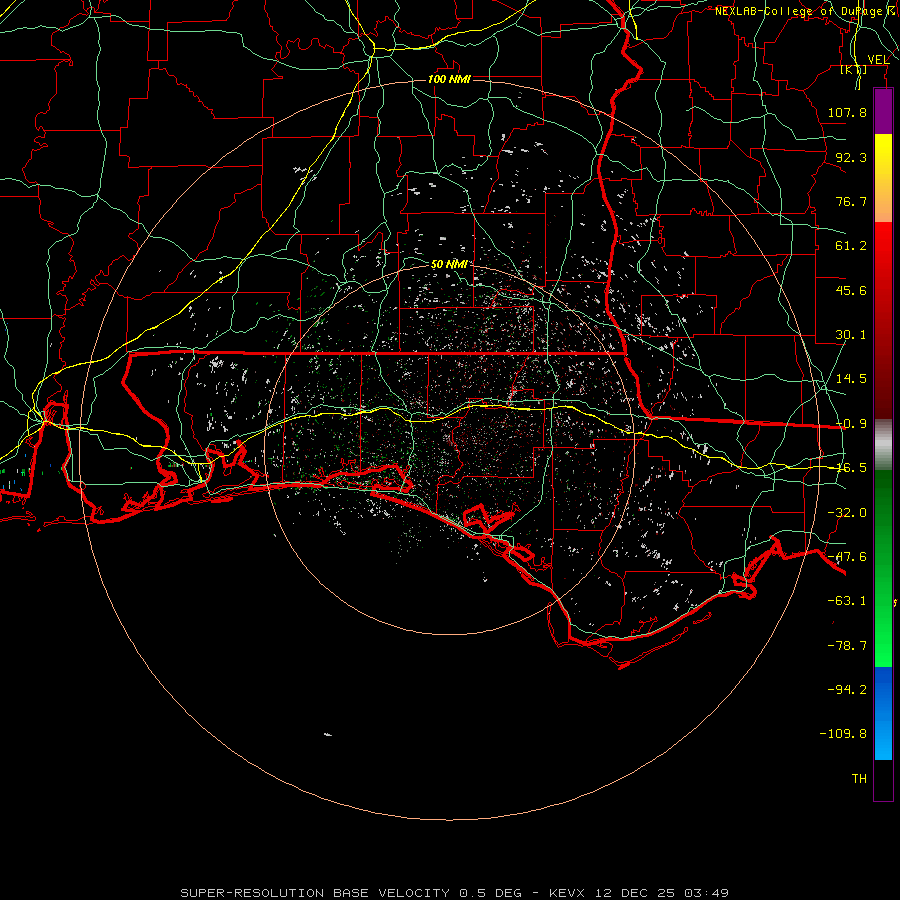The width and height of the screenshot is (900, 900).
Task: Click the KEVX station identifier
Action: (568, 893)
